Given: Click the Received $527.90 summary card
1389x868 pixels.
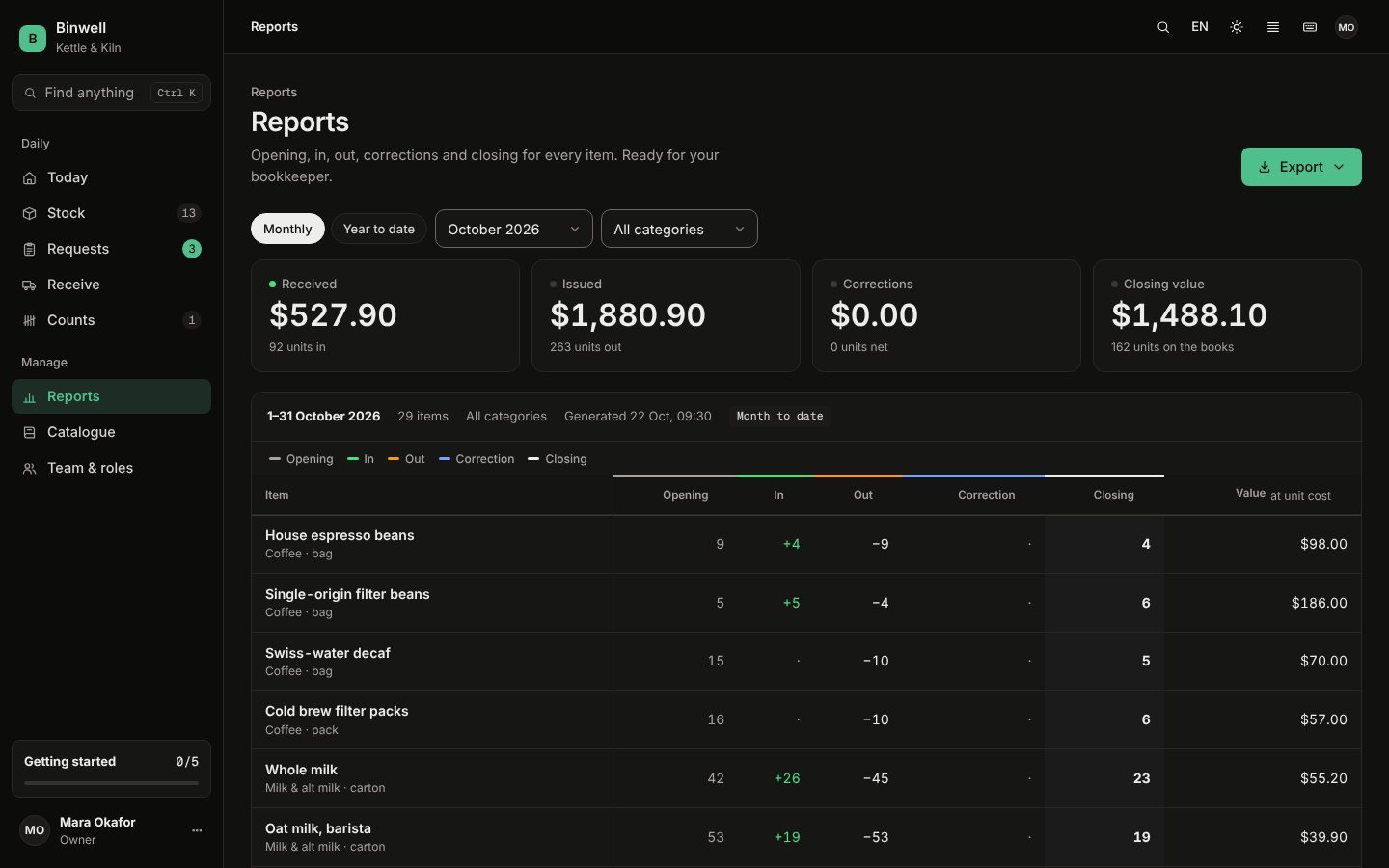Looking at the screenshot, I should 385,315.
